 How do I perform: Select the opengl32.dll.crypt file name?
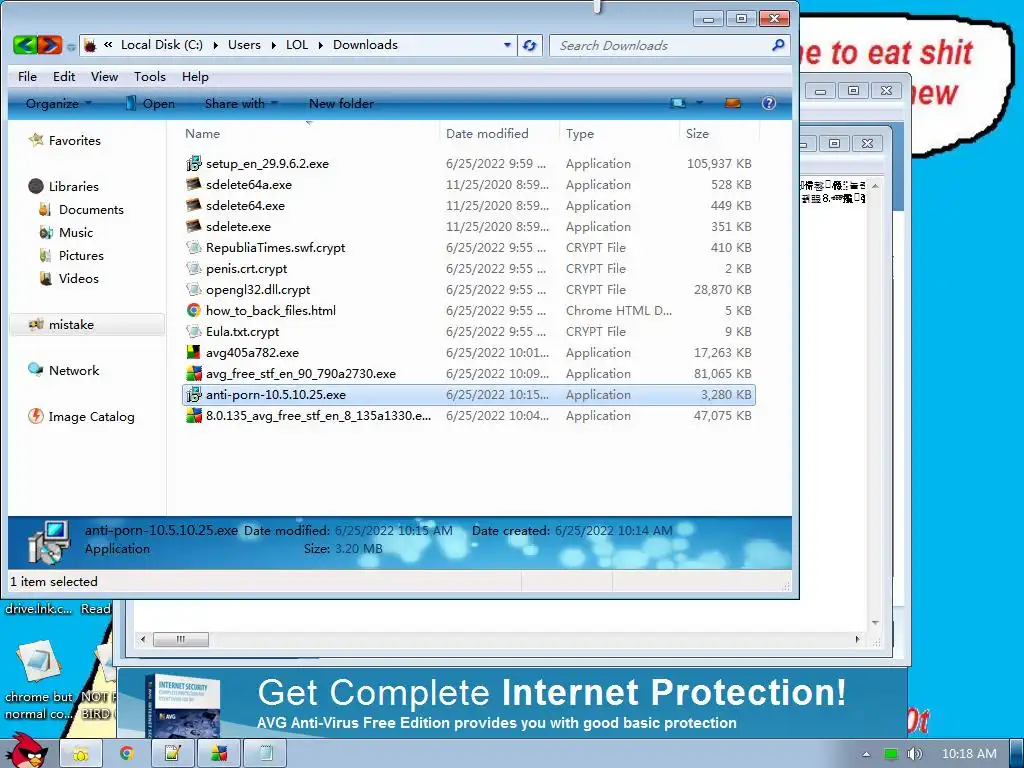click(258, 289)
